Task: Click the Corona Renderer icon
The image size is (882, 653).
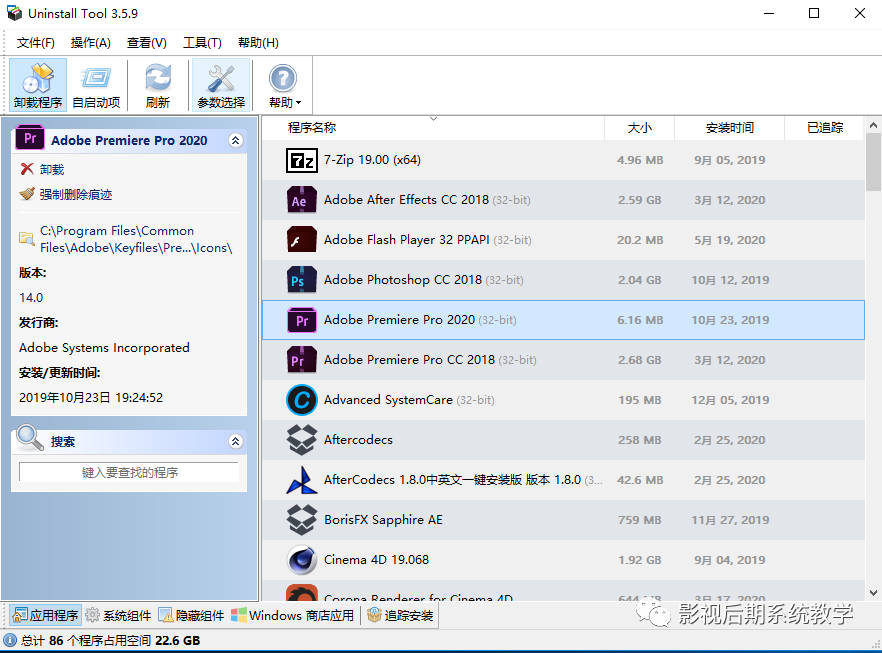Action: (x=302, y=593)
